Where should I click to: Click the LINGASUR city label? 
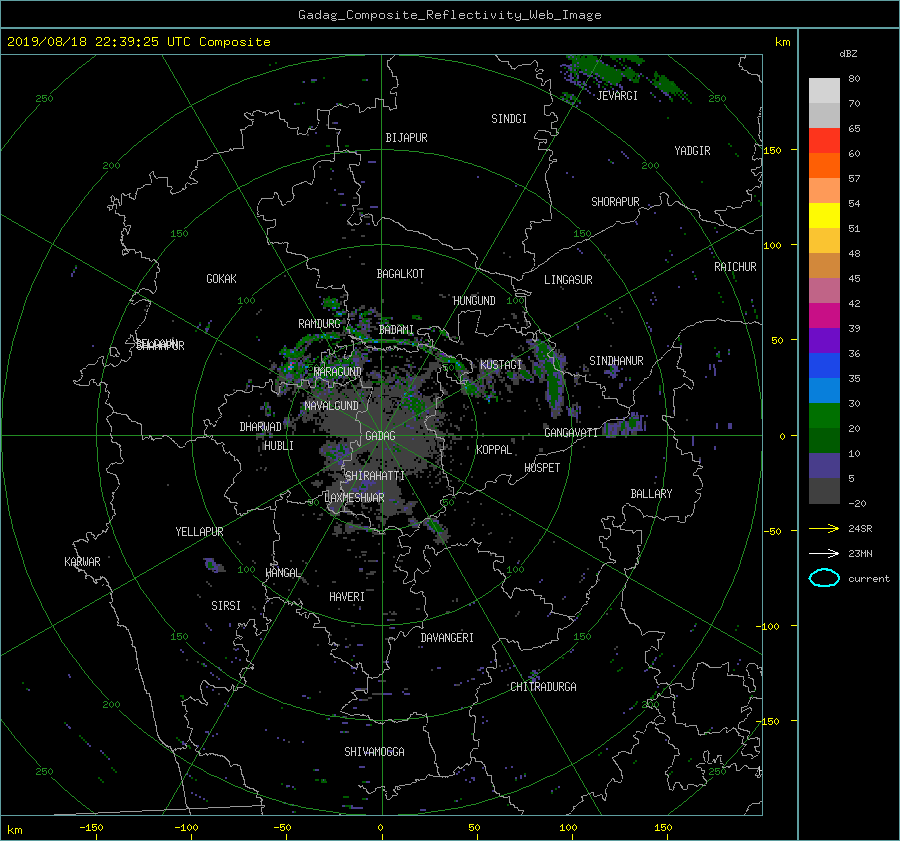[568, 280]
